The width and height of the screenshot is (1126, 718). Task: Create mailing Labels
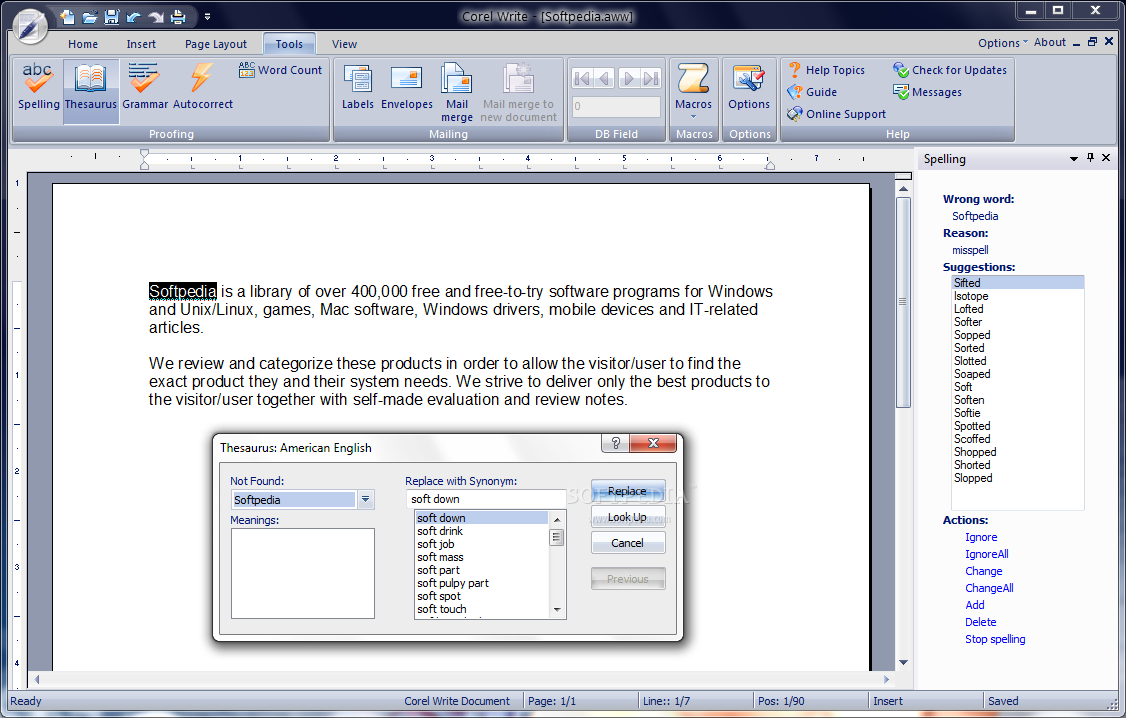358,88
